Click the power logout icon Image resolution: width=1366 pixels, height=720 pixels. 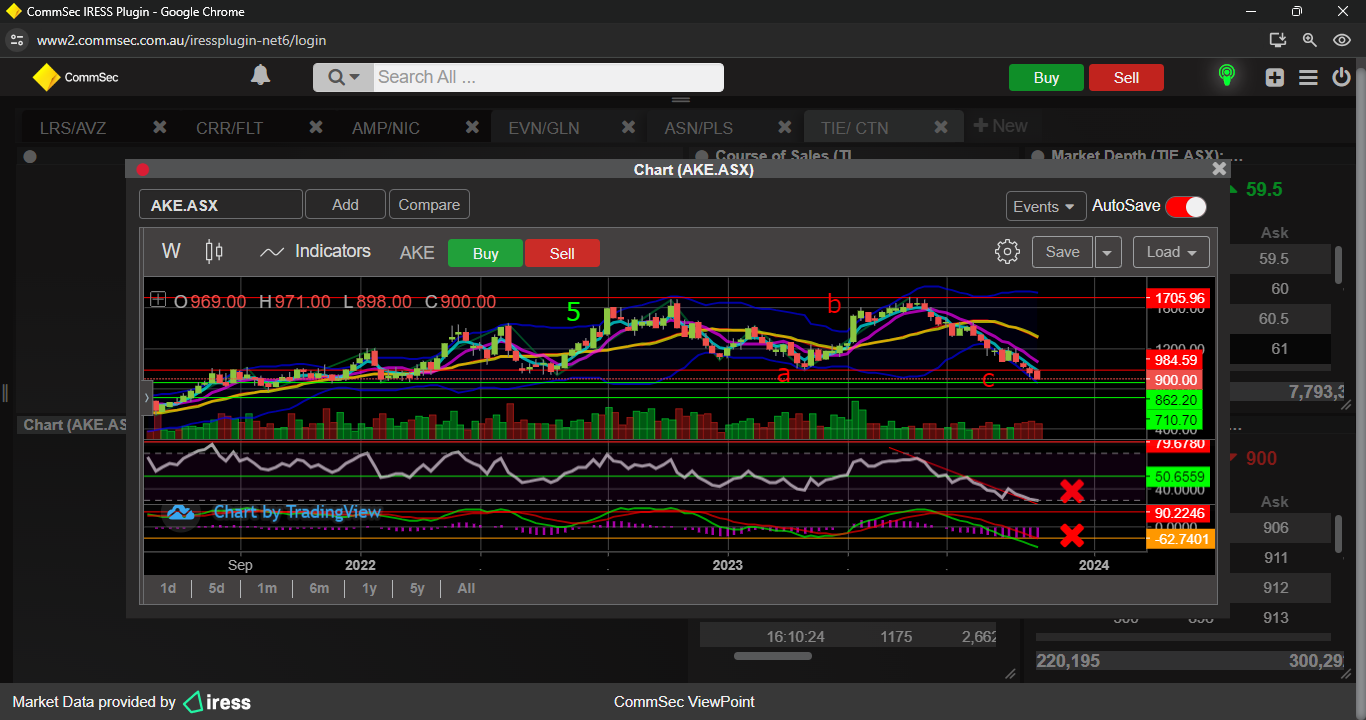coord(1342,77)
